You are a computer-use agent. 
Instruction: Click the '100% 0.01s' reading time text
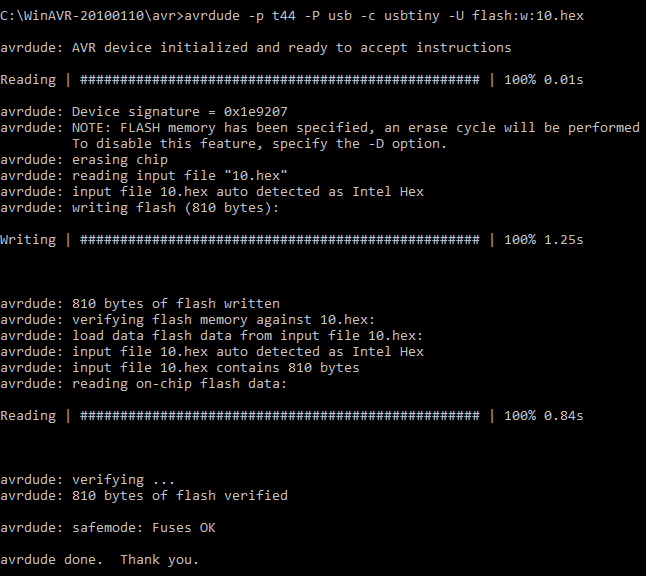pyautogui.click(x=544, y=80)
